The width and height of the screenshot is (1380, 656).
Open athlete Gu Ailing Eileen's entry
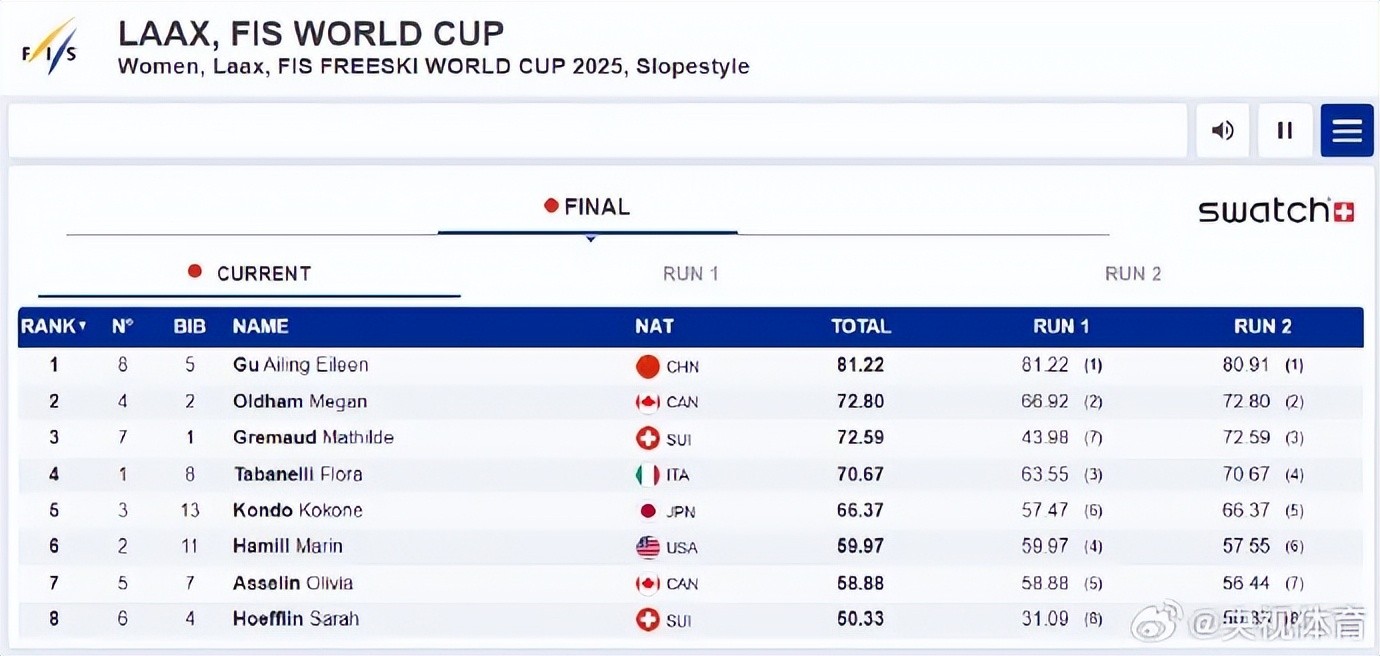[300, 365]
